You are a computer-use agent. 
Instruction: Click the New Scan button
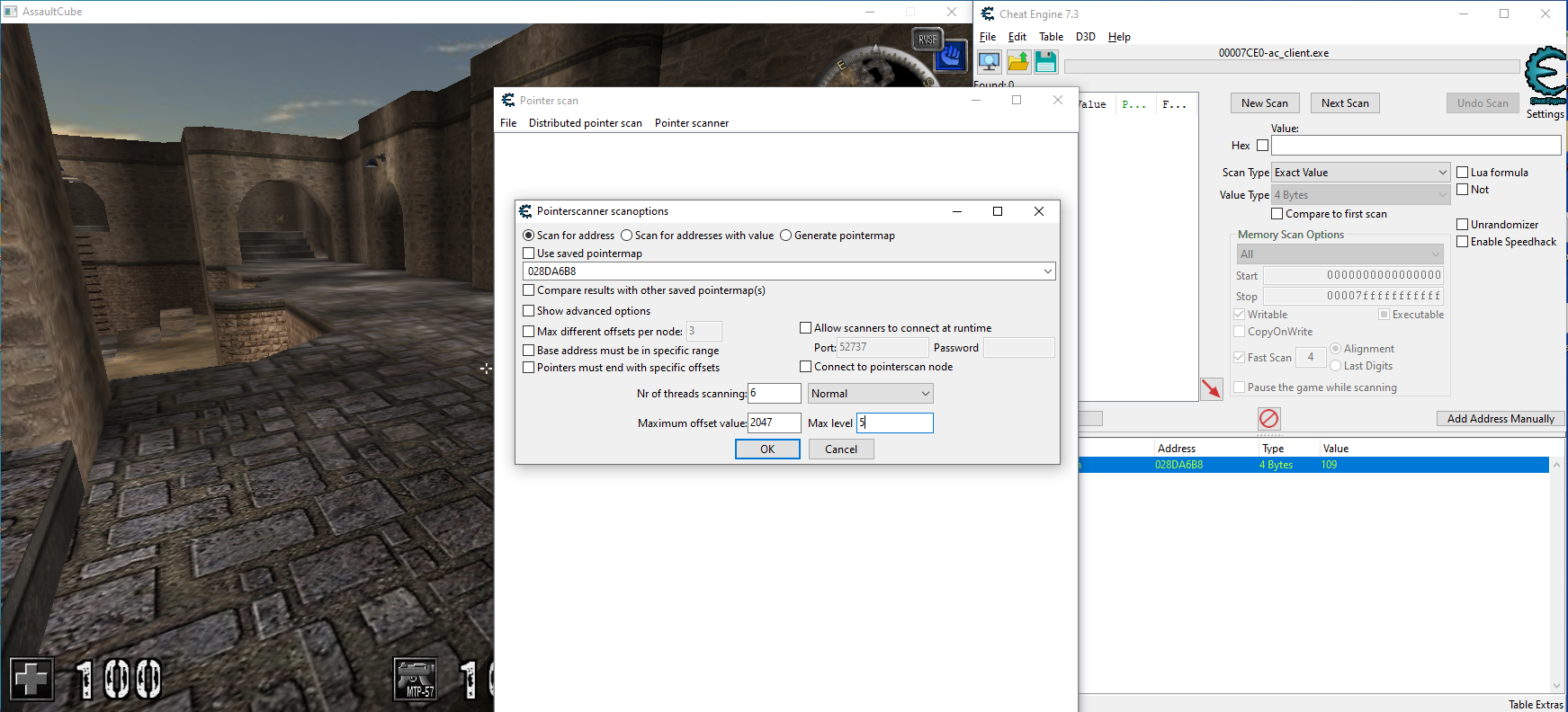[x=1265, y=103]
